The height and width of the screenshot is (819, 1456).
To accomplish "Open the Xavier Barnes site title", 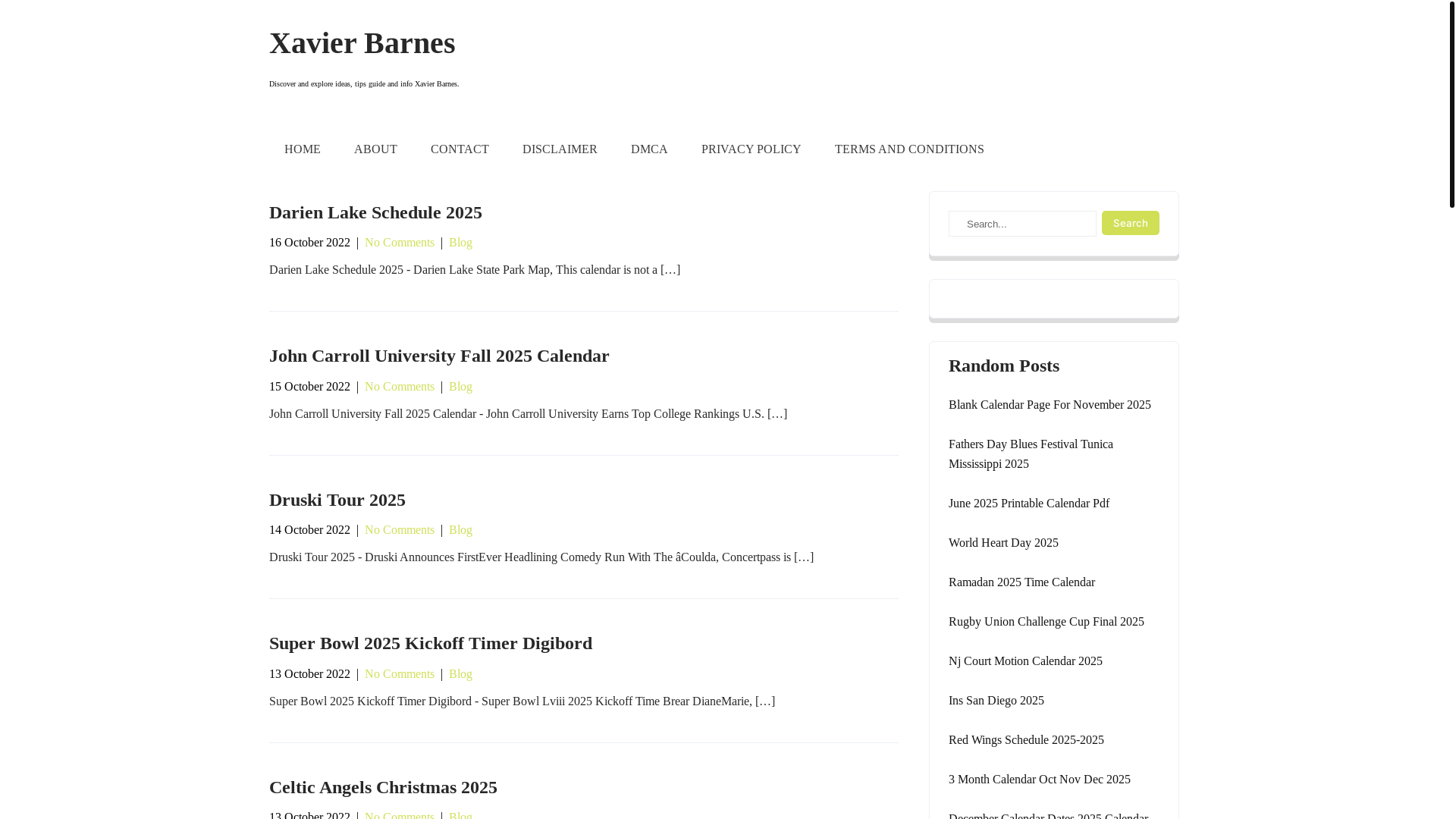I will point(362,43).
